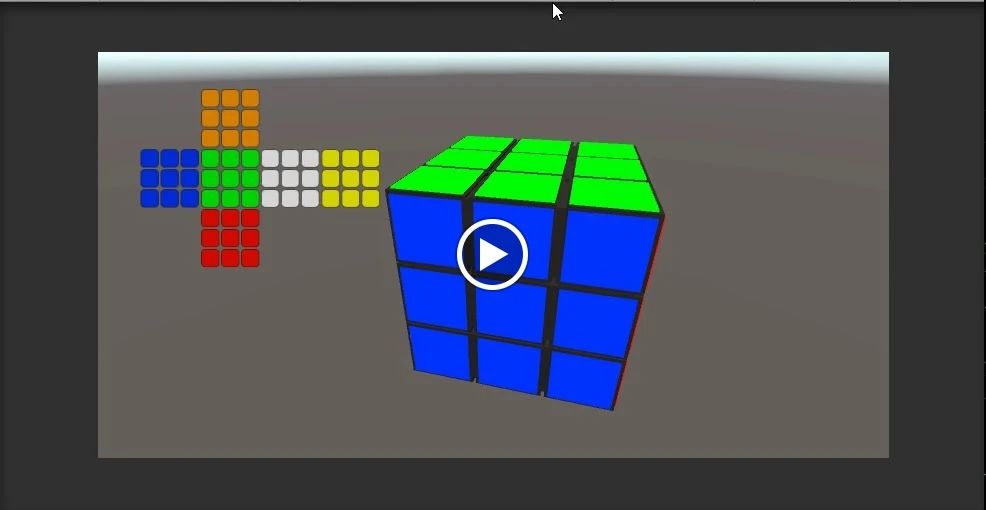Click the center tile of the 3D cube's green top
The width and height of the screenshot is (986, 510).
[x=530, y=162]
